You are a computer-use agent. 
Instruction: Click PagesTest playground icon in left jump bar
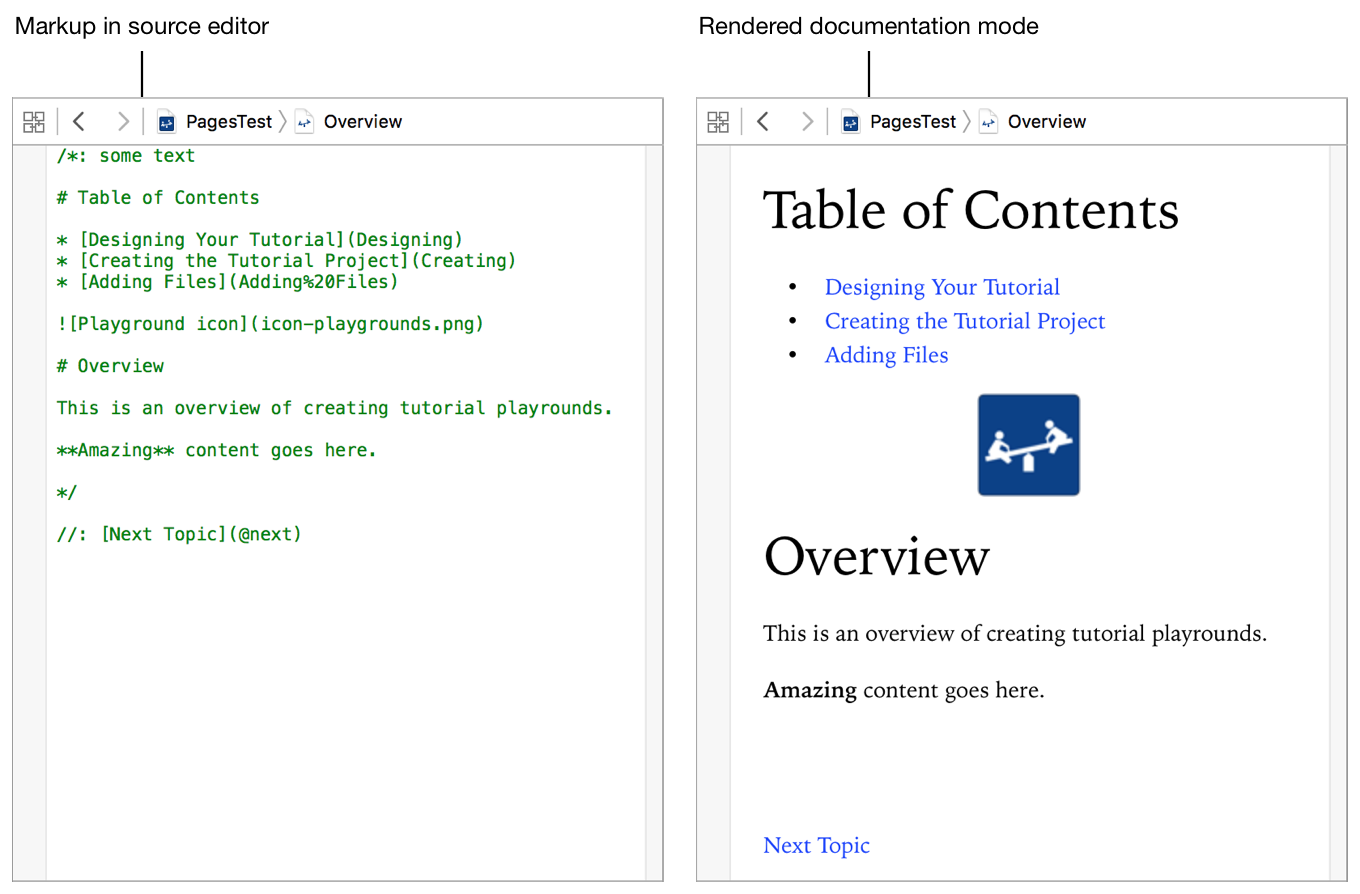[x=167, y=122]
